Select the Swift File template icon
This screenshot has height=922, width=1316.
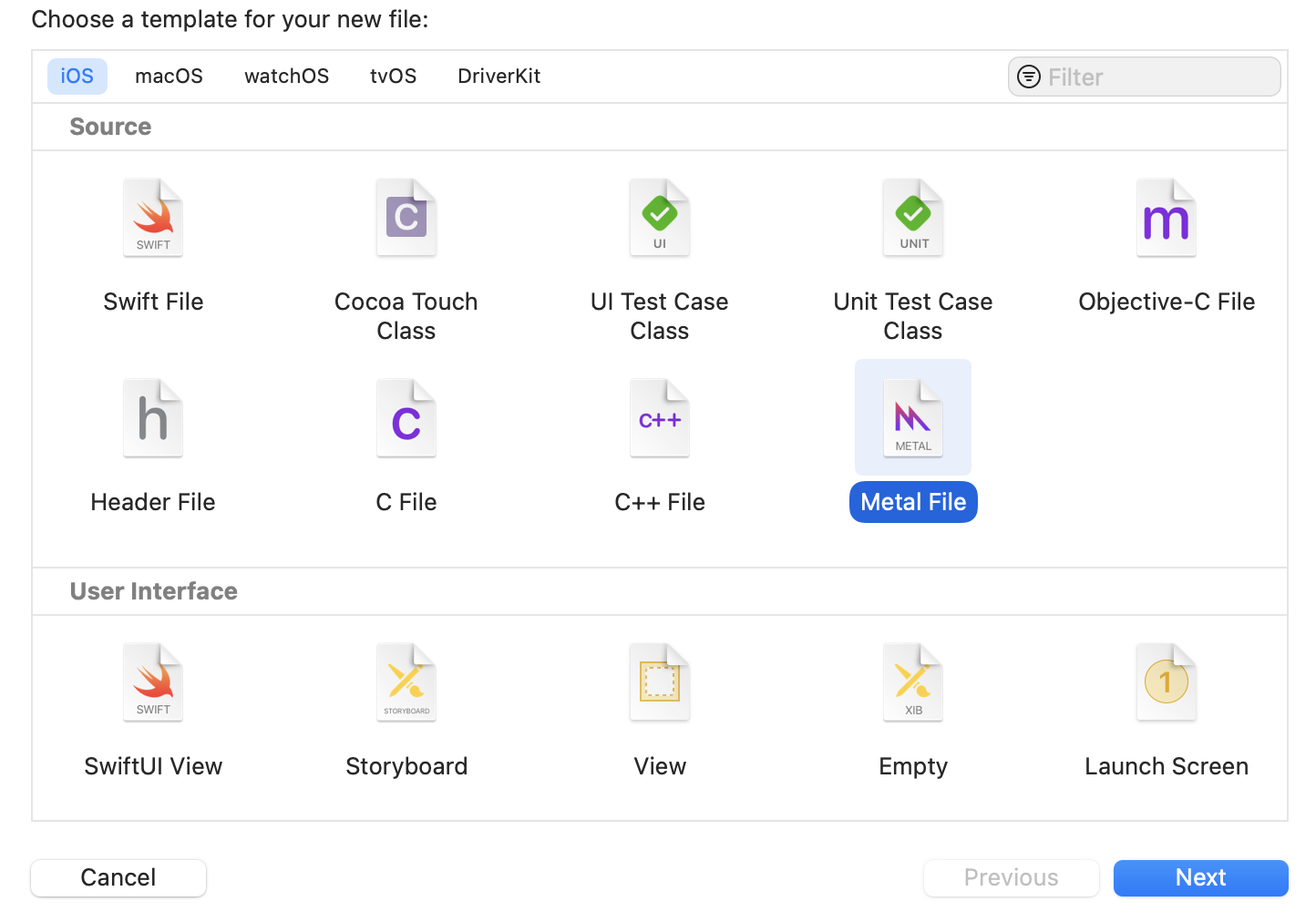(x=153, y=219)
